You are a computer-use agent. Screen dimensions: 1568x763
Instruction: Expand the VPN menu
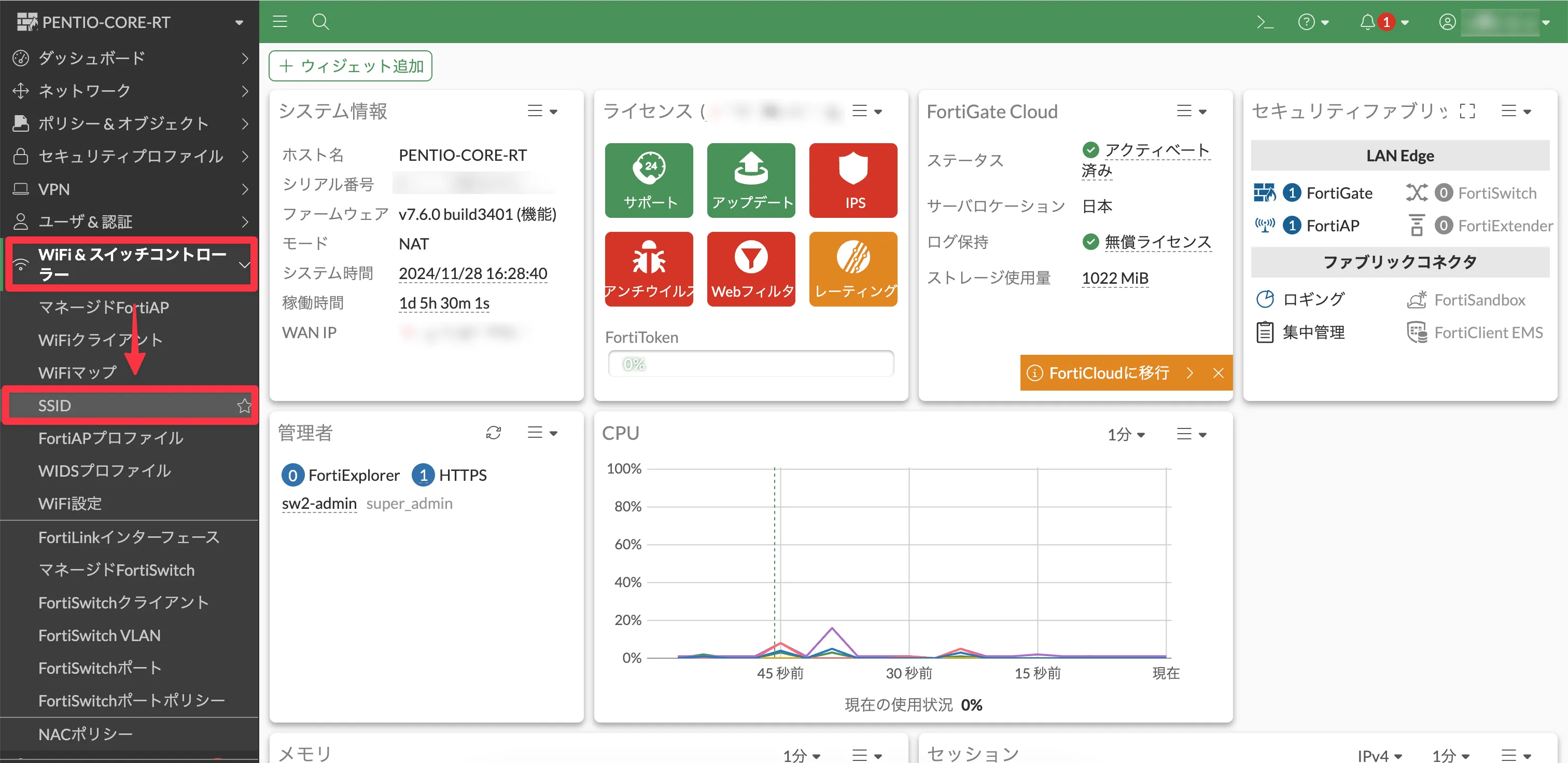[x=130, y=189]
